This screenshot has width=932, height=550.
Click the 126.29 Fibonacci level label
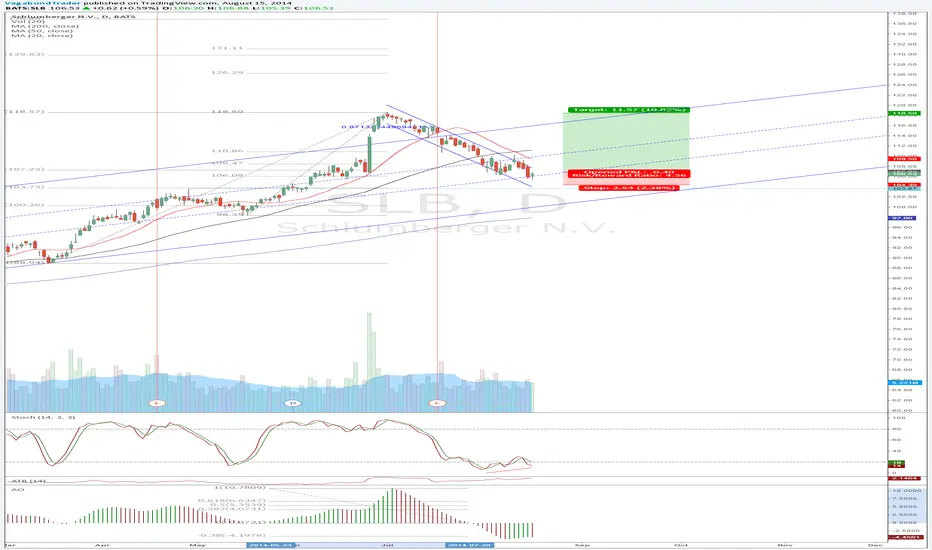pos(227,72)
